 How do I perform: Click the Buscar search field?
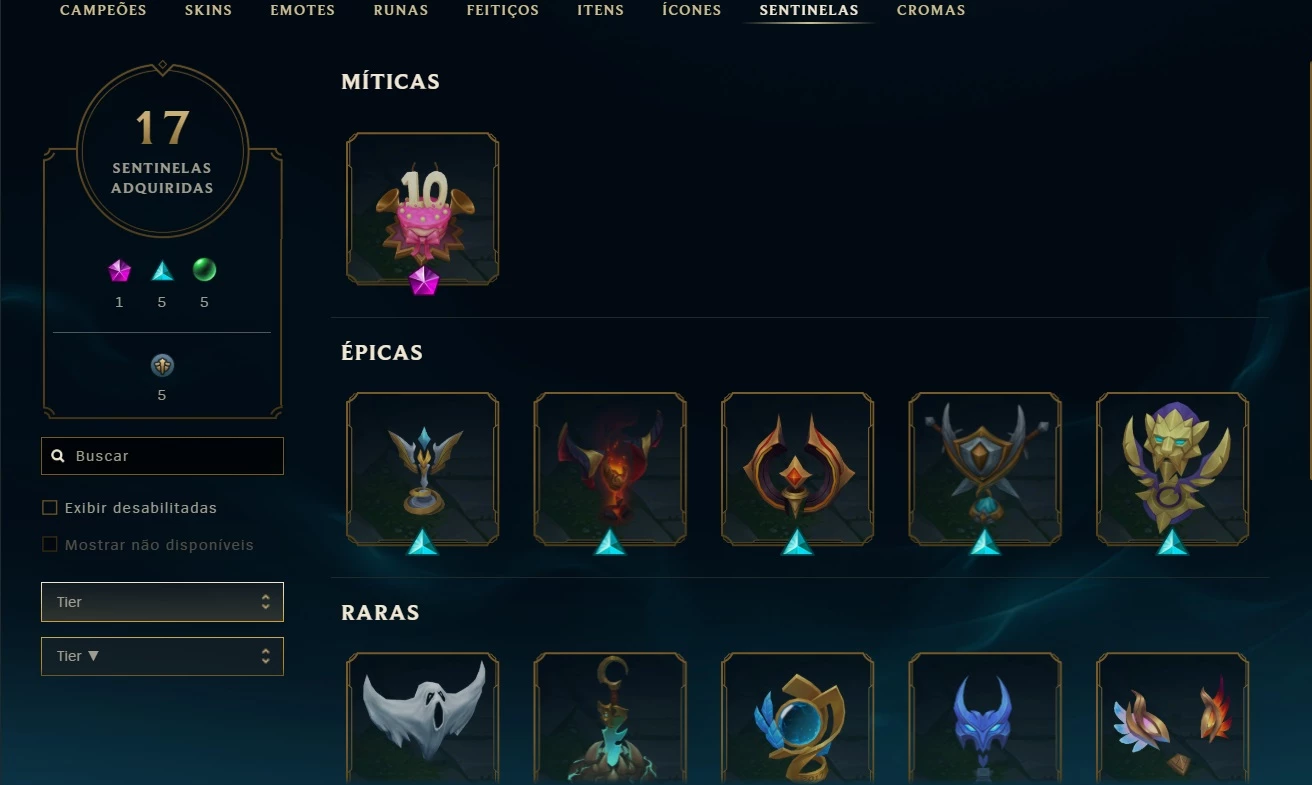162,456
